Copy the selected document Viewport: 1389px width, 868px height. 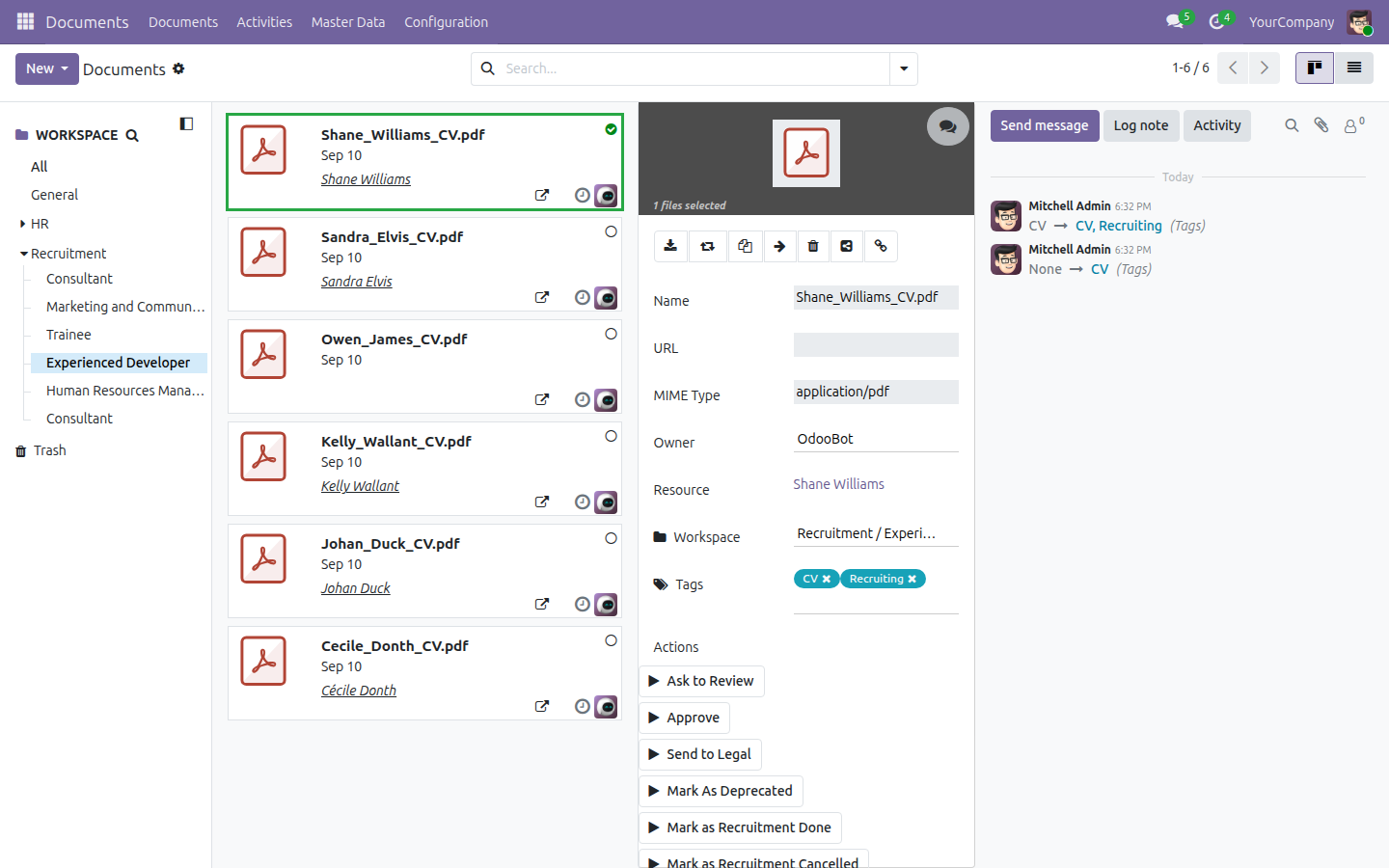[x=745, y=246]
